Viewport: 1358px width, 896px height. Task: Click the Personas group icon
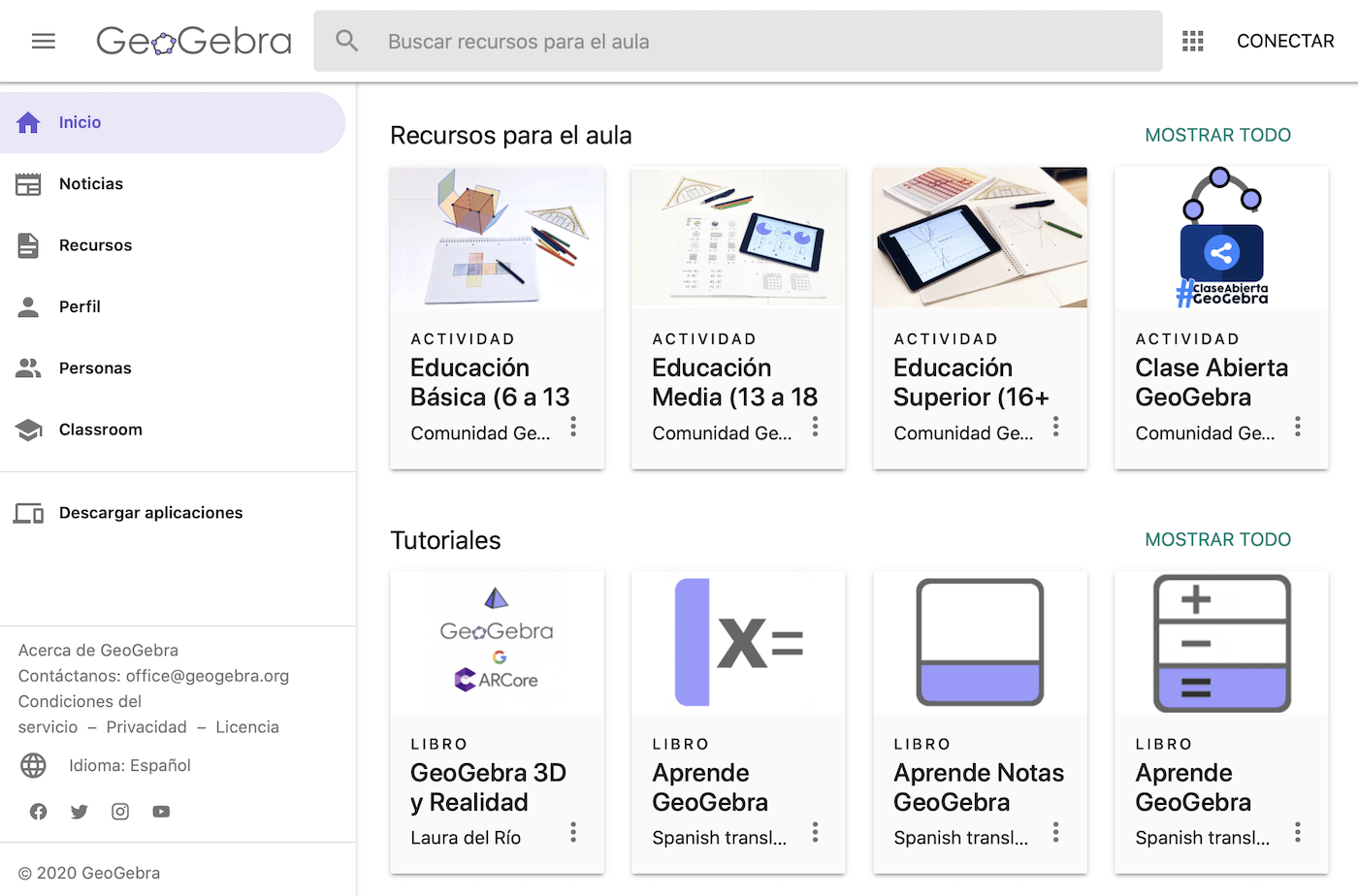click(x=28, y=368)
